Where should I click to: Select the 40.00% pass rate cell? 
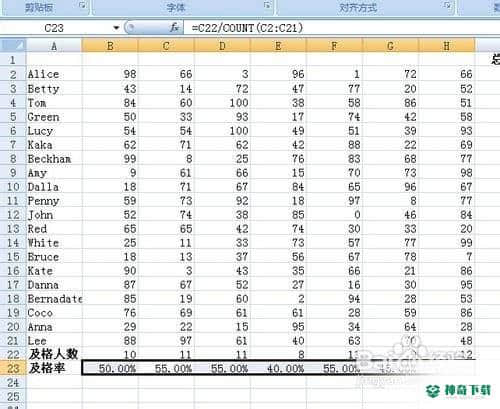pos(278,368)
